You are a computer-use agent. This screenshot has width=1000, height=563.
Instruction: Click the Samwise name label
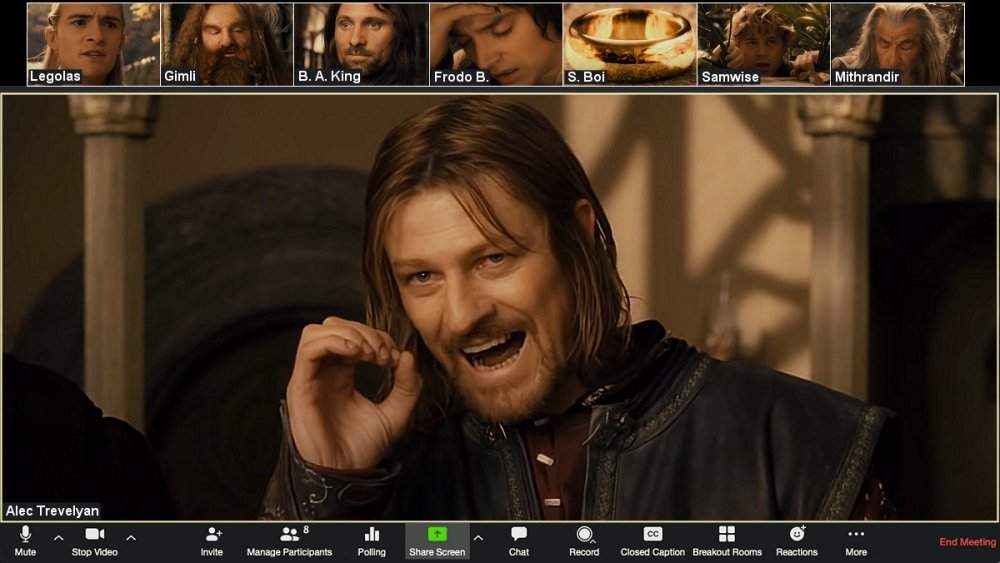[x=730, y=77]
